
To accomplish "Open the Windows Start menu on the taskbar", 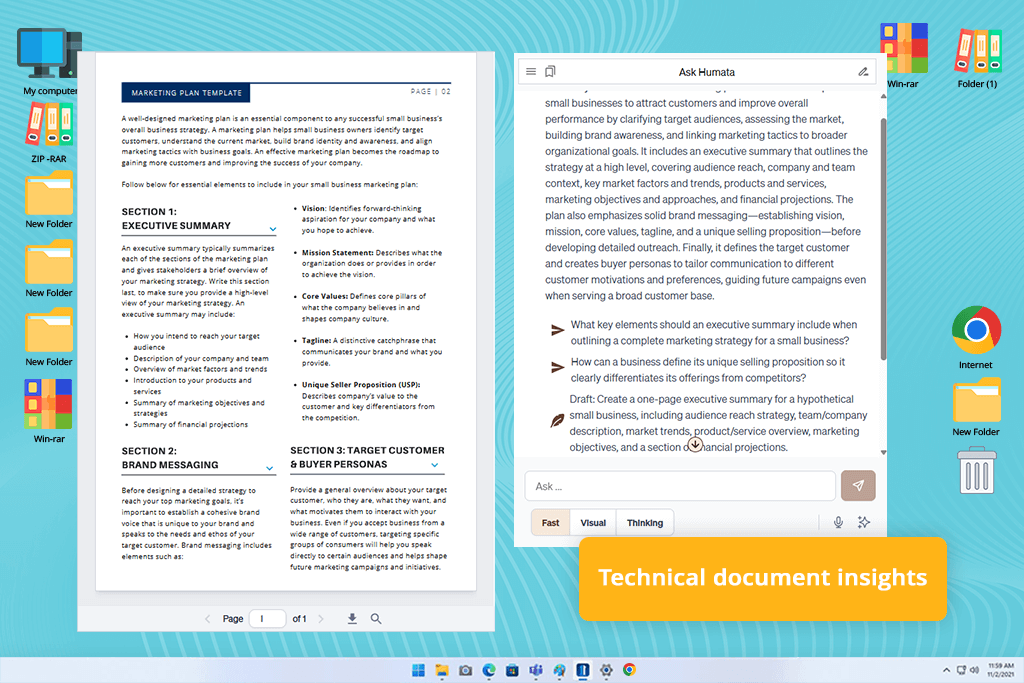I will pos(419,670).
